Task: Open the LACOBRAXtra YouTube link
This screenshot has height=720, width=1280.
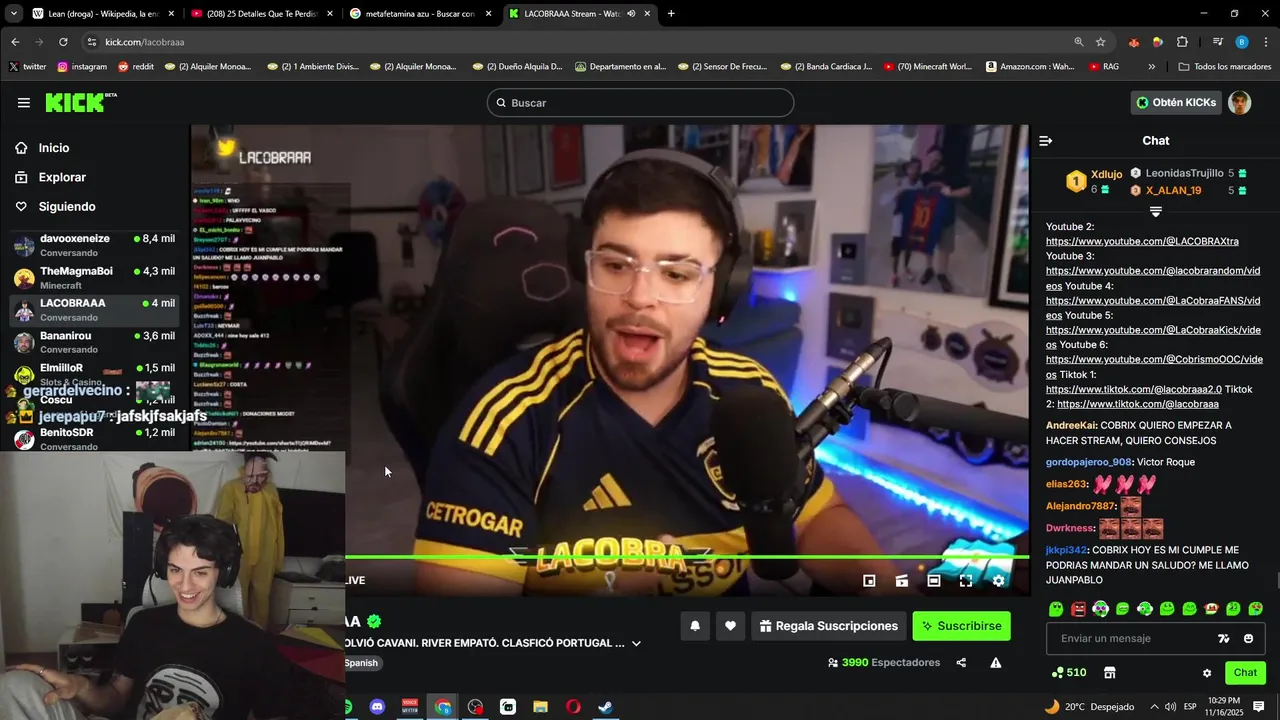Action: (x=1142, y=242)
